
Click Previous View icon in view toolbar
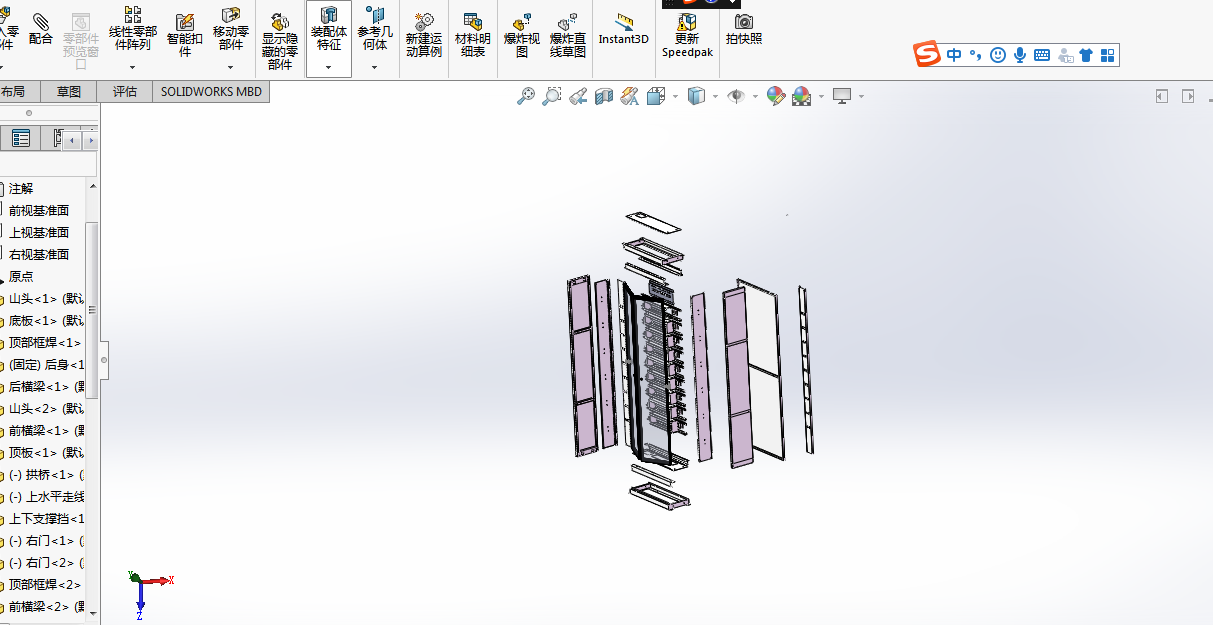click(x=578, y=96)
